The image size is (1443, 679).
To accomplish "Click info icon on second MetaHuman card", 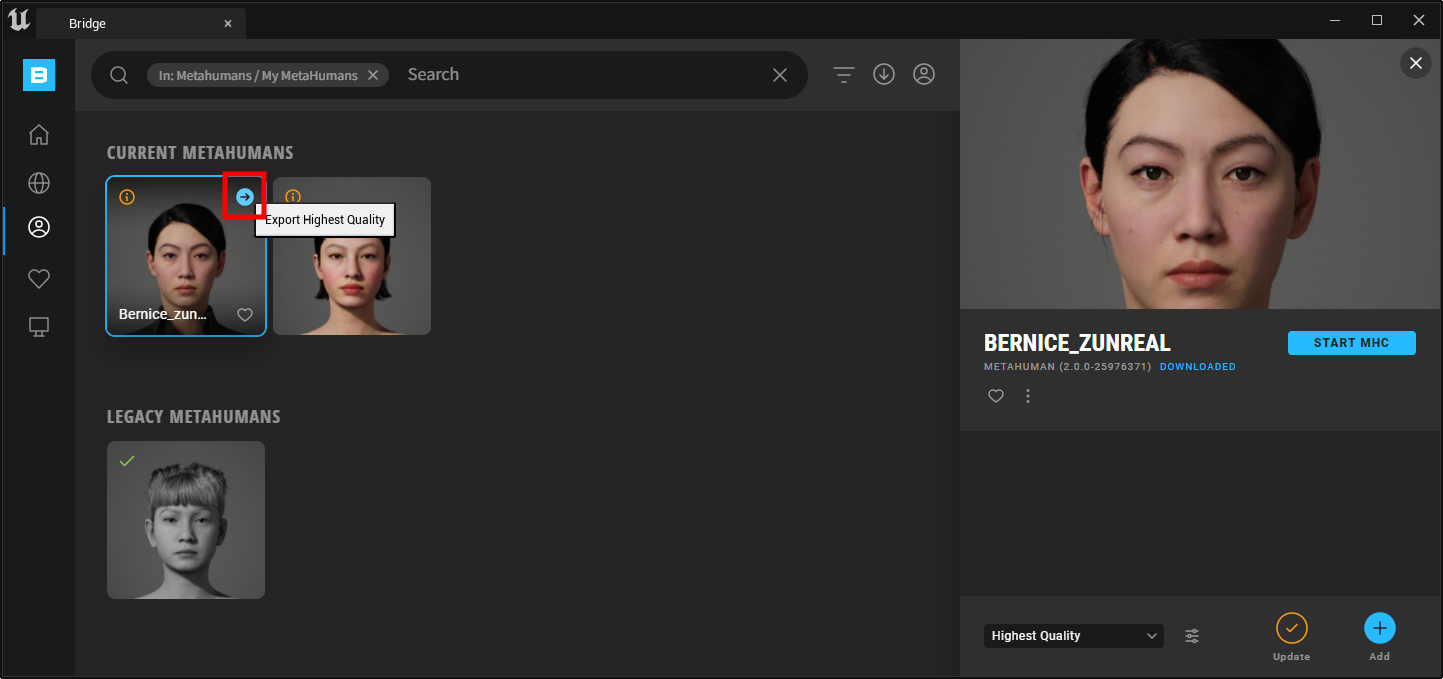I will click(293, 197).
